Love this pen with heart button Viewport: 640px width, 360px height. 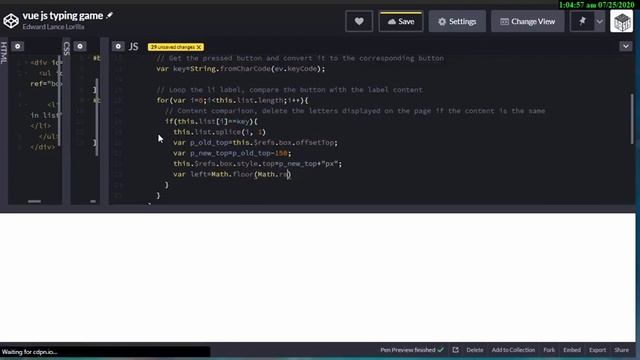[359, 21]
